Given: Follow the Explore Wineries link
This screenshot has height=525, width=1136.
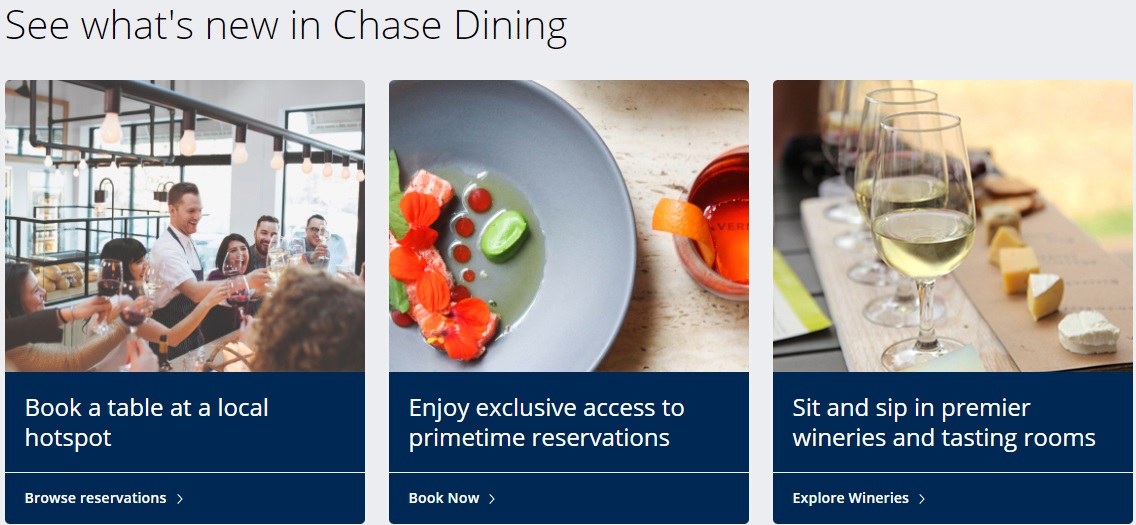Looking at the screenshot, I should (850, 498).
